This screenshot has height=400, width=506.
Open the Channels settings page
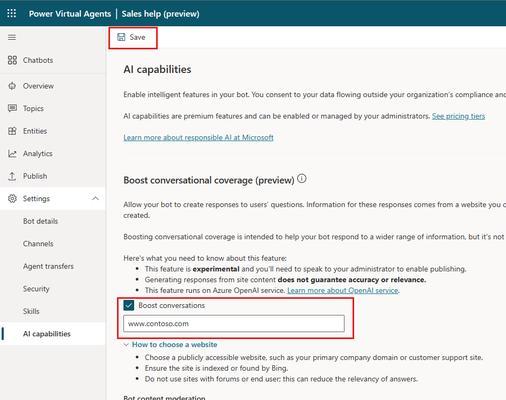pyautogui.click(x=38, y=244)
